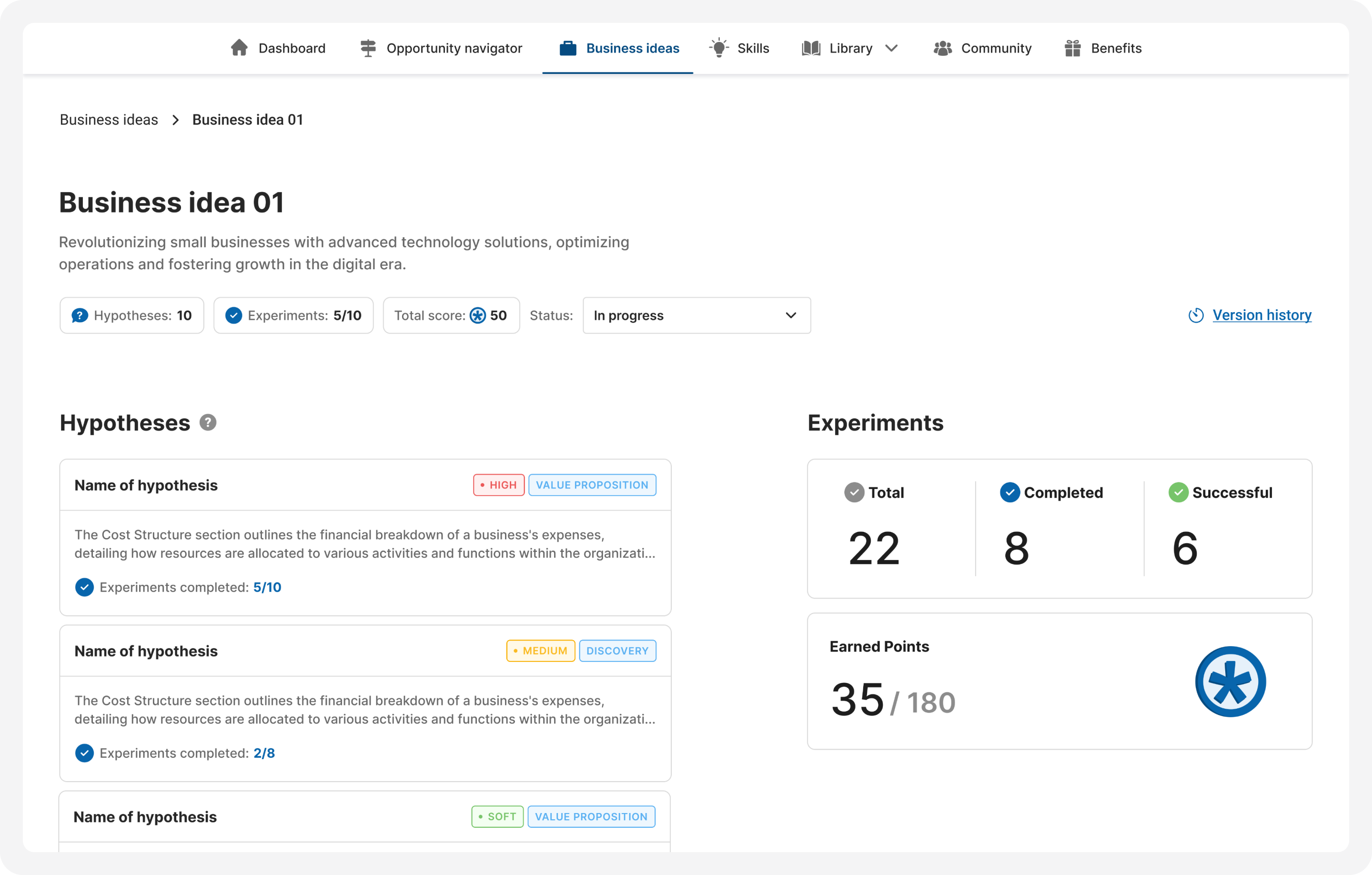Open the Version history link
Screen dimensions: 1372x875
pyautogui.click(x=1261, y=315)
